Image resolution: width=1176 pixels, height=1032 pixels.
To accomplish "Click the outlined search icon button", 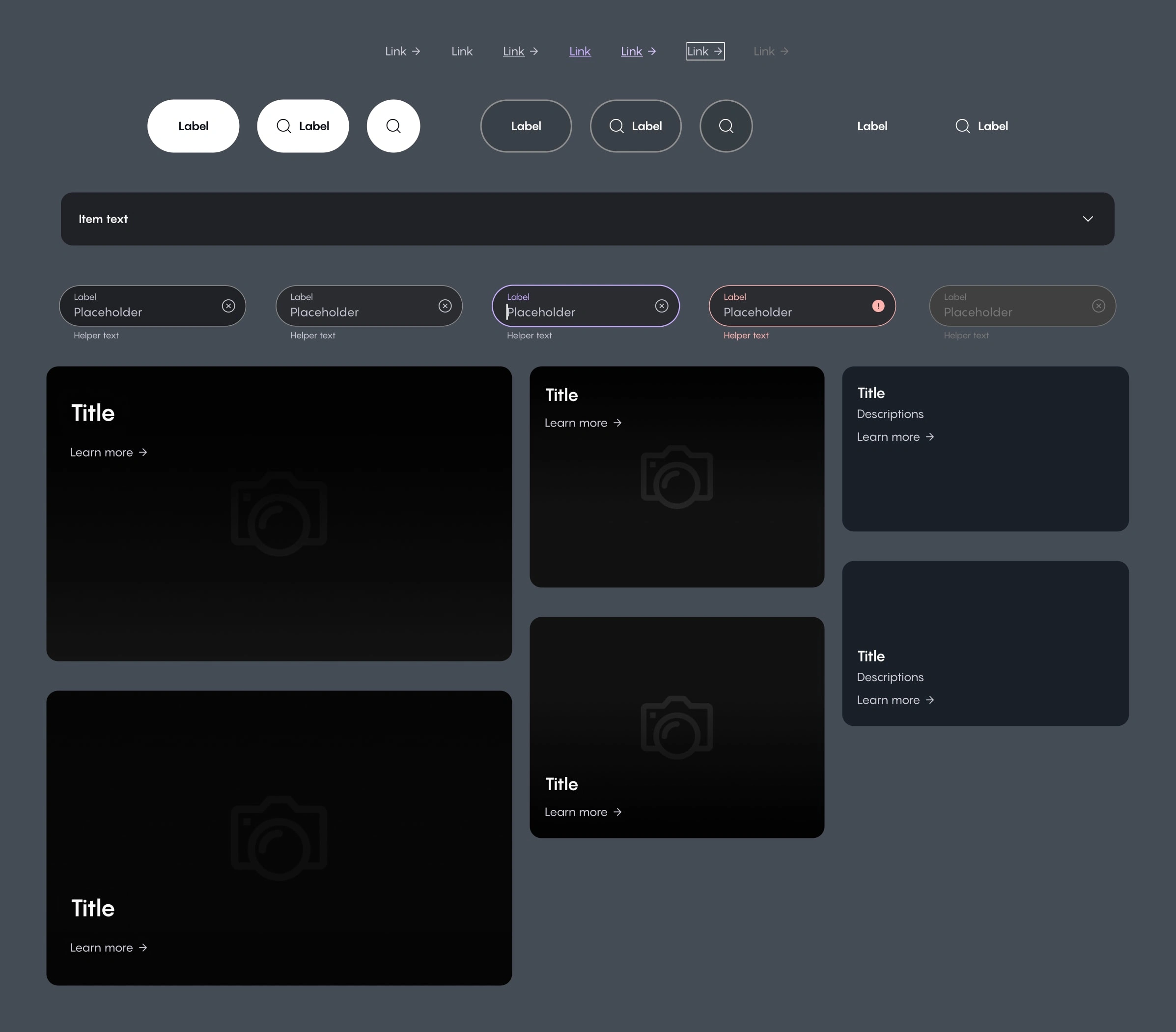I will pyautogui.click(x=726, y=125).
